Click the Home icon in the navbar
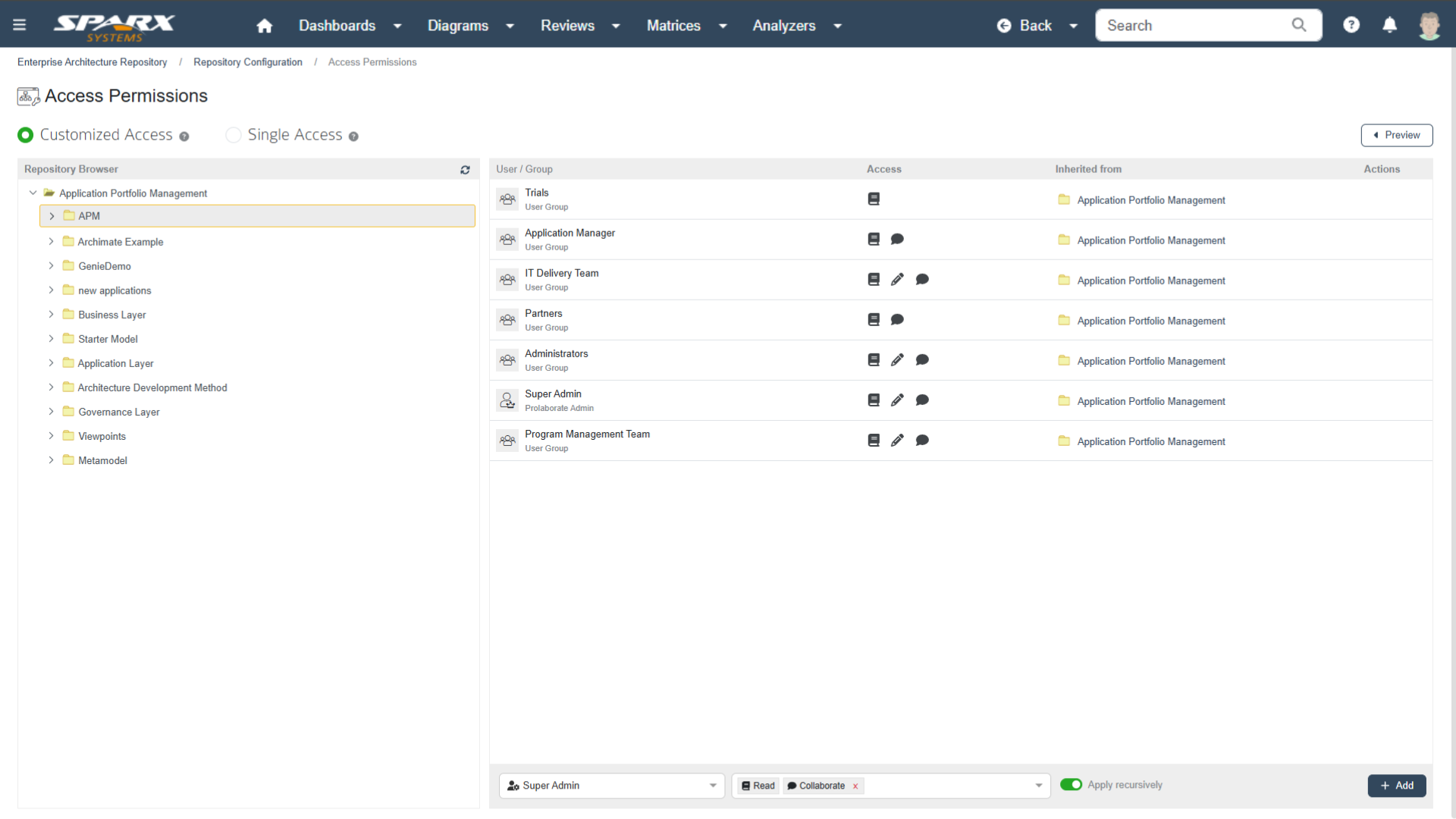This screenshot has width=1456, height=819. point(264,25)
